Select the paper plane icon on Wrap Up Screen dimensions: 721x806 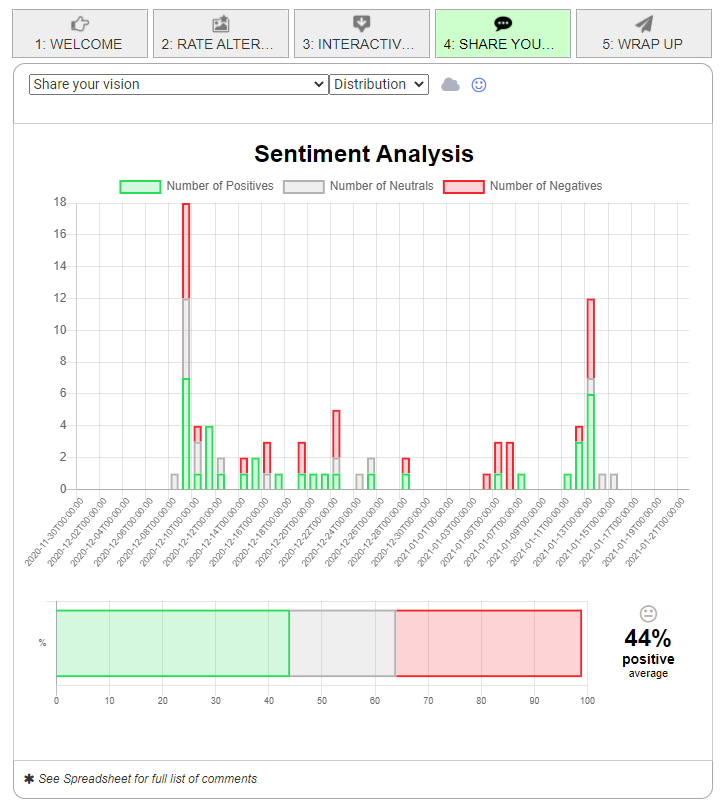pos(643,22)
